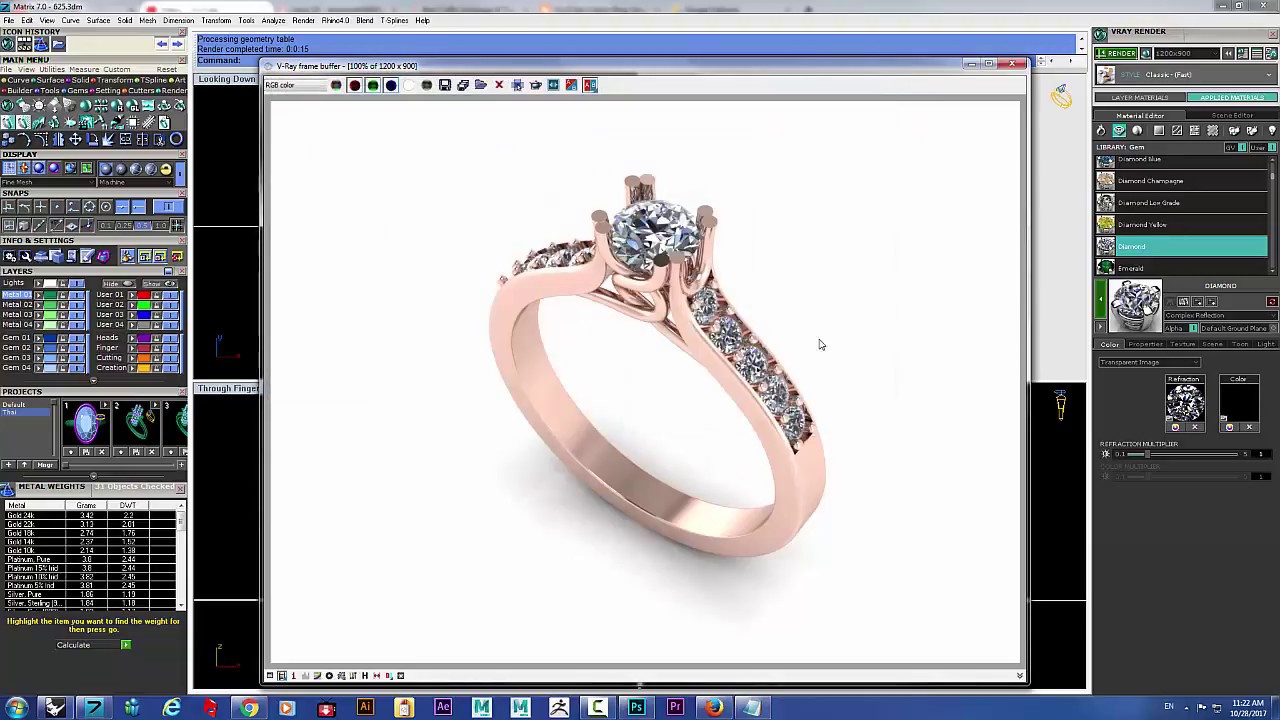Select the Gold 18k row in Metal Weights

click(90, 533)
